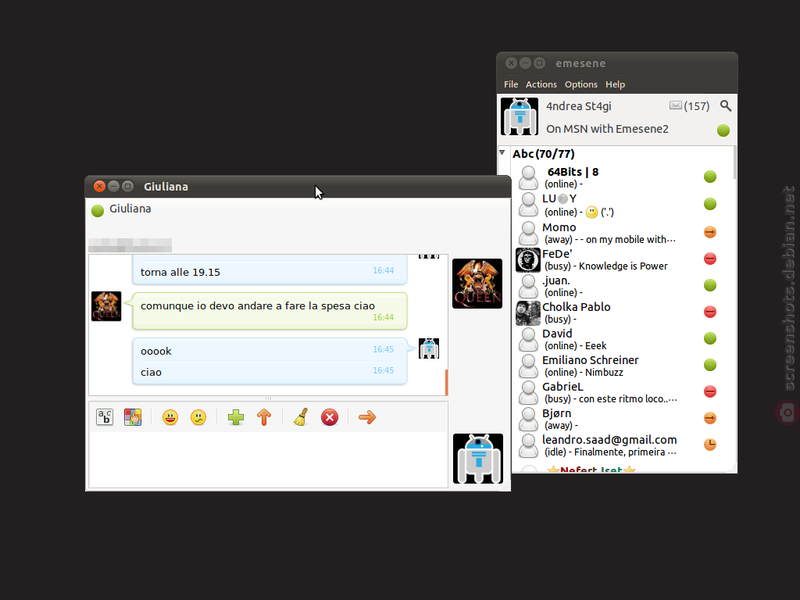Clear the conversation with the broom icon
The width and height of the screenshot is (800, 600).
pyautogui.click(x=301, y=417)
